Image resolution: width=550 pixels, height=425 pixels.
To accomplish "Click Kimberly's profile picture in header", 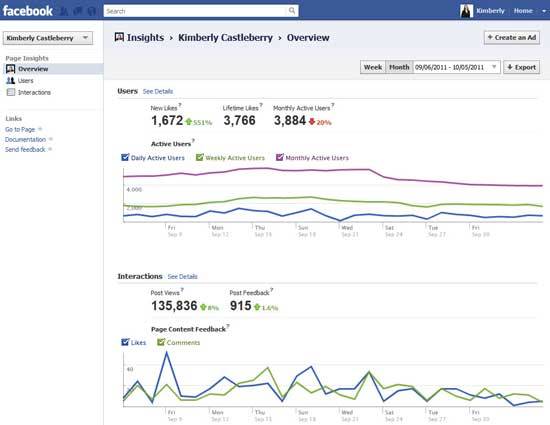I will click(x=467, y=11).
